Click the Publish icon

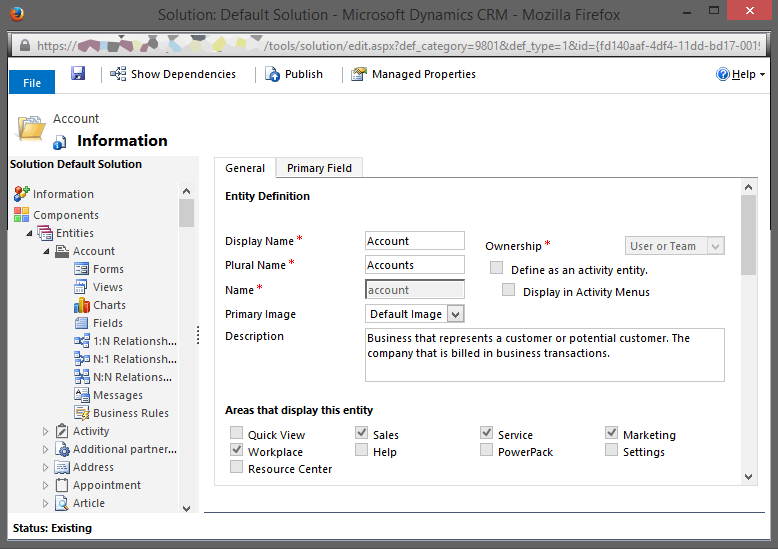pyautogui.click(x=272, y=74)
